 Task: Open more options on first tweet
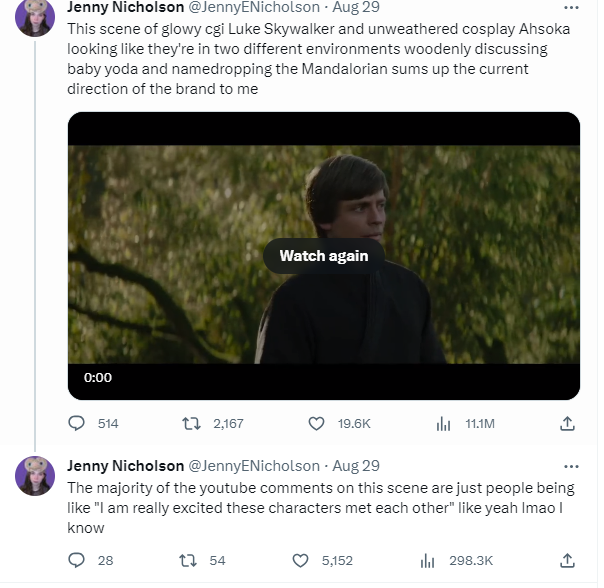(x=571, y=6)
